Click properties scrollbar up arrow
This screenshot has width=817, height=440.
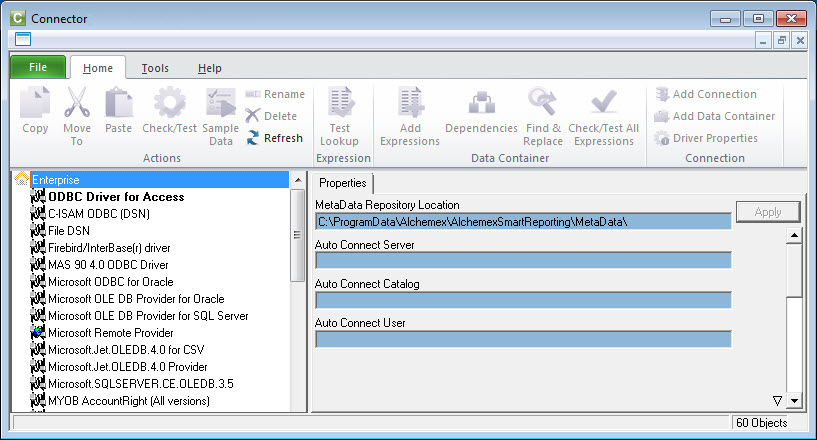click(x=794, y=235)
